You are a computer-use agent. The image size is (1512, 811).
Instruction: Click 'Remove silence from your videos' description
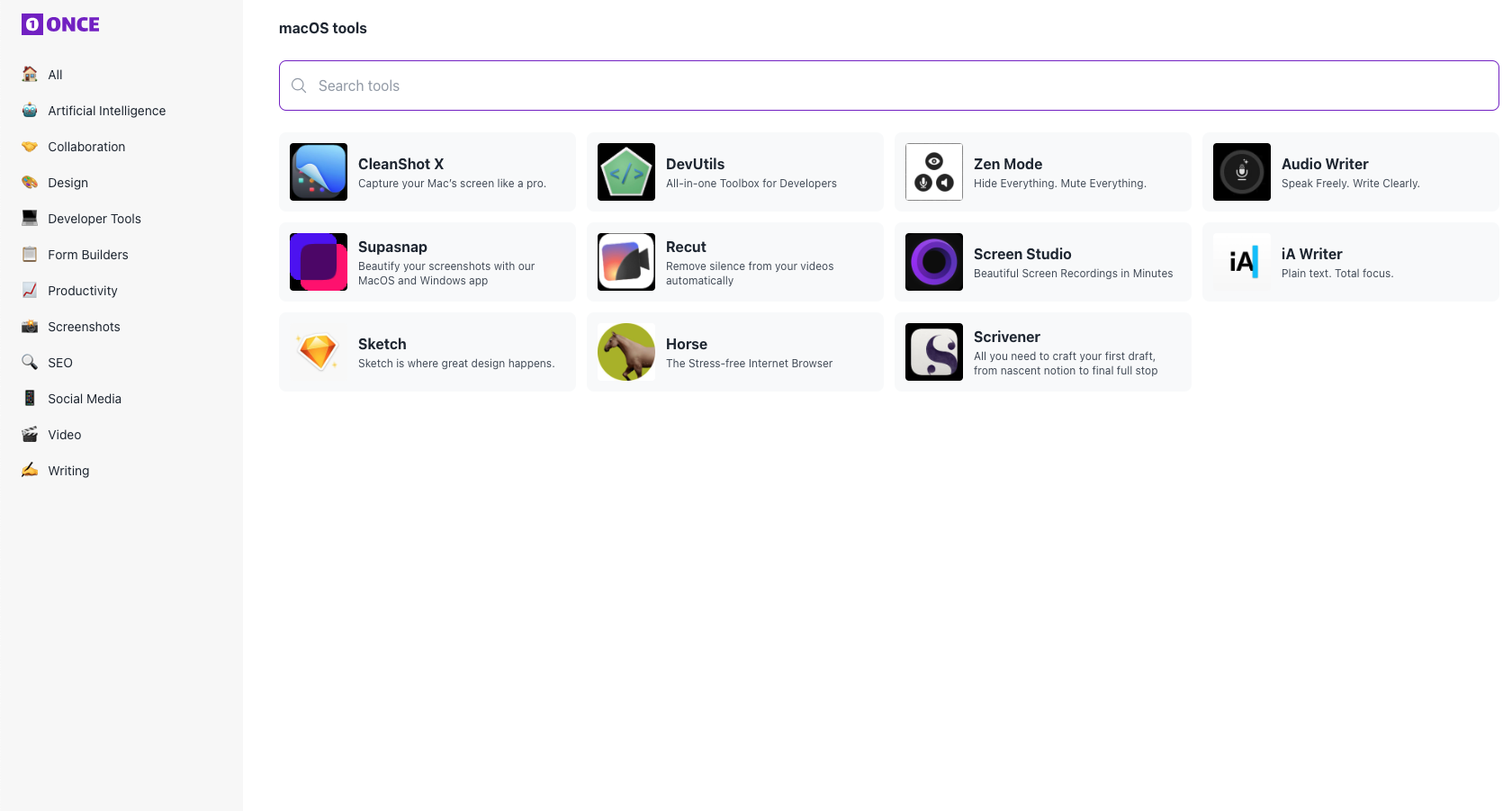click(750, 274)
